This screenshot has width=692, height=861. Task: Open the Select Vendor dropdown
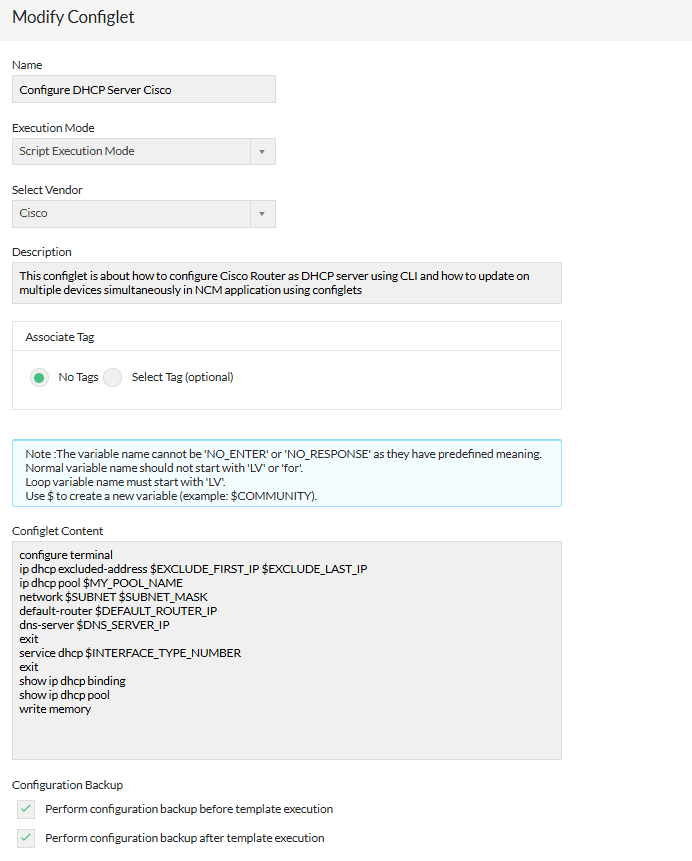[x=143, y=213]
